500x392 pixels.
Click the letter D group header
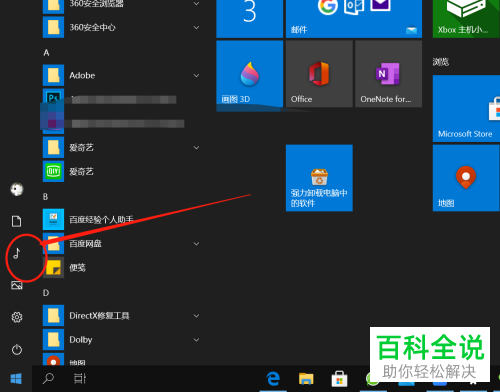point(46,293)
